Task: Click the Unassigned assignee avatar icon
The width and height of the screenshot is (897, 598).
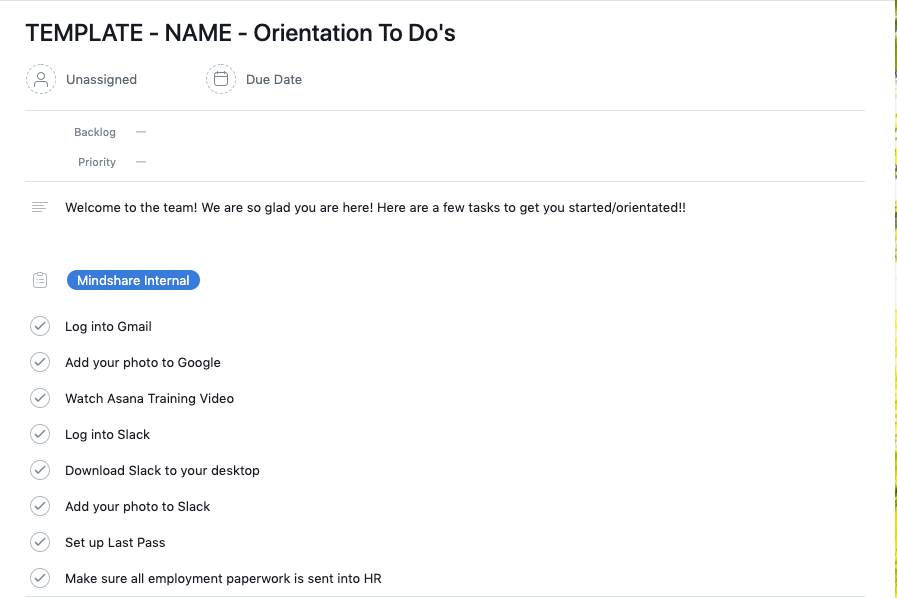Action: click(40, 79)
